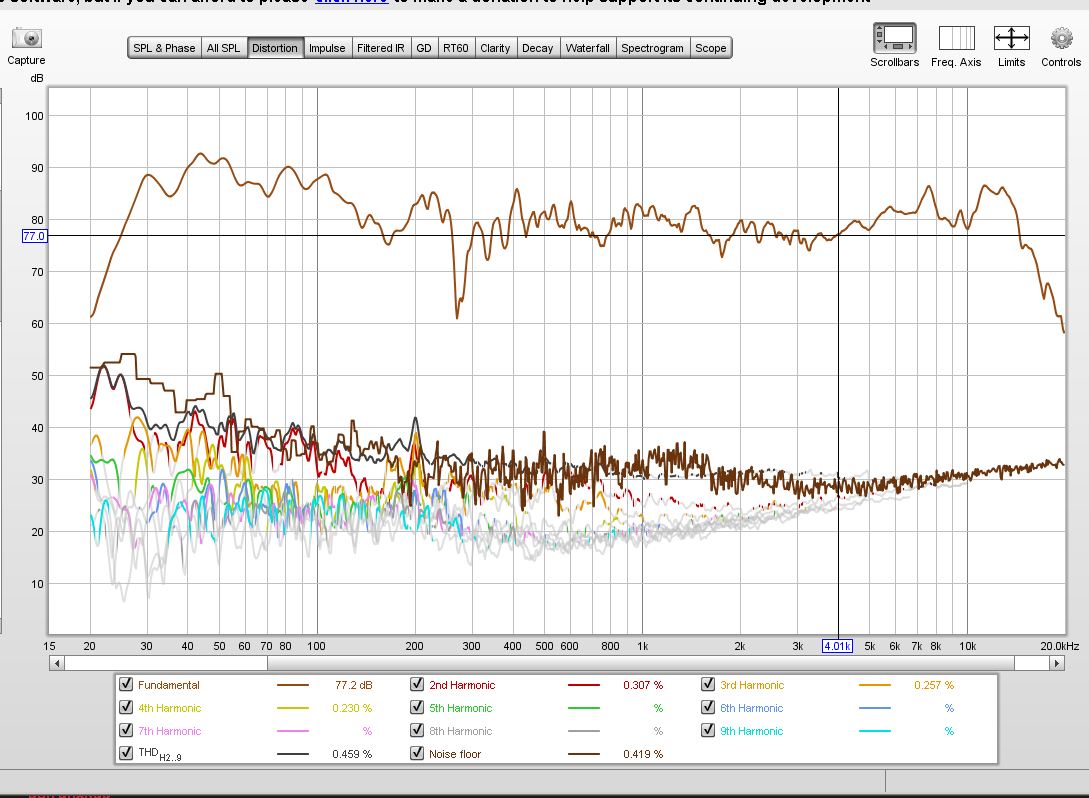
Task: Click the Fundamental brown line swatch
Action: pos(292,685)
